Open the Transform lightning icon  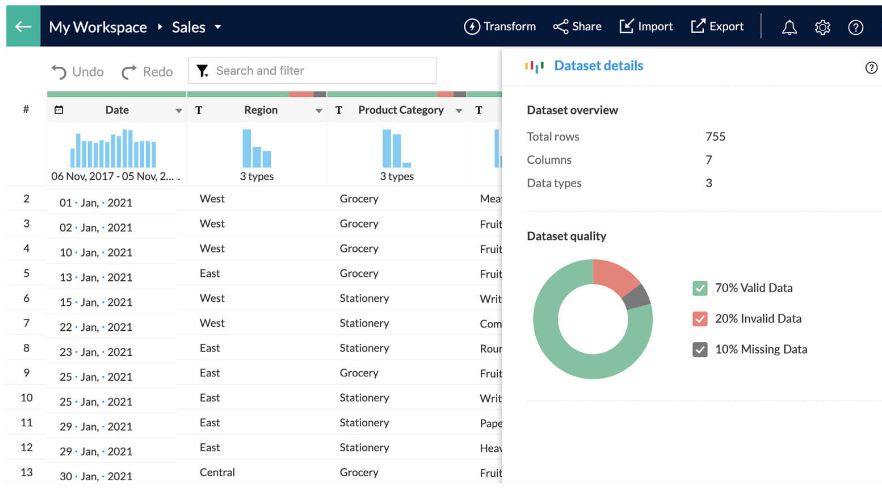coord(471,26)
